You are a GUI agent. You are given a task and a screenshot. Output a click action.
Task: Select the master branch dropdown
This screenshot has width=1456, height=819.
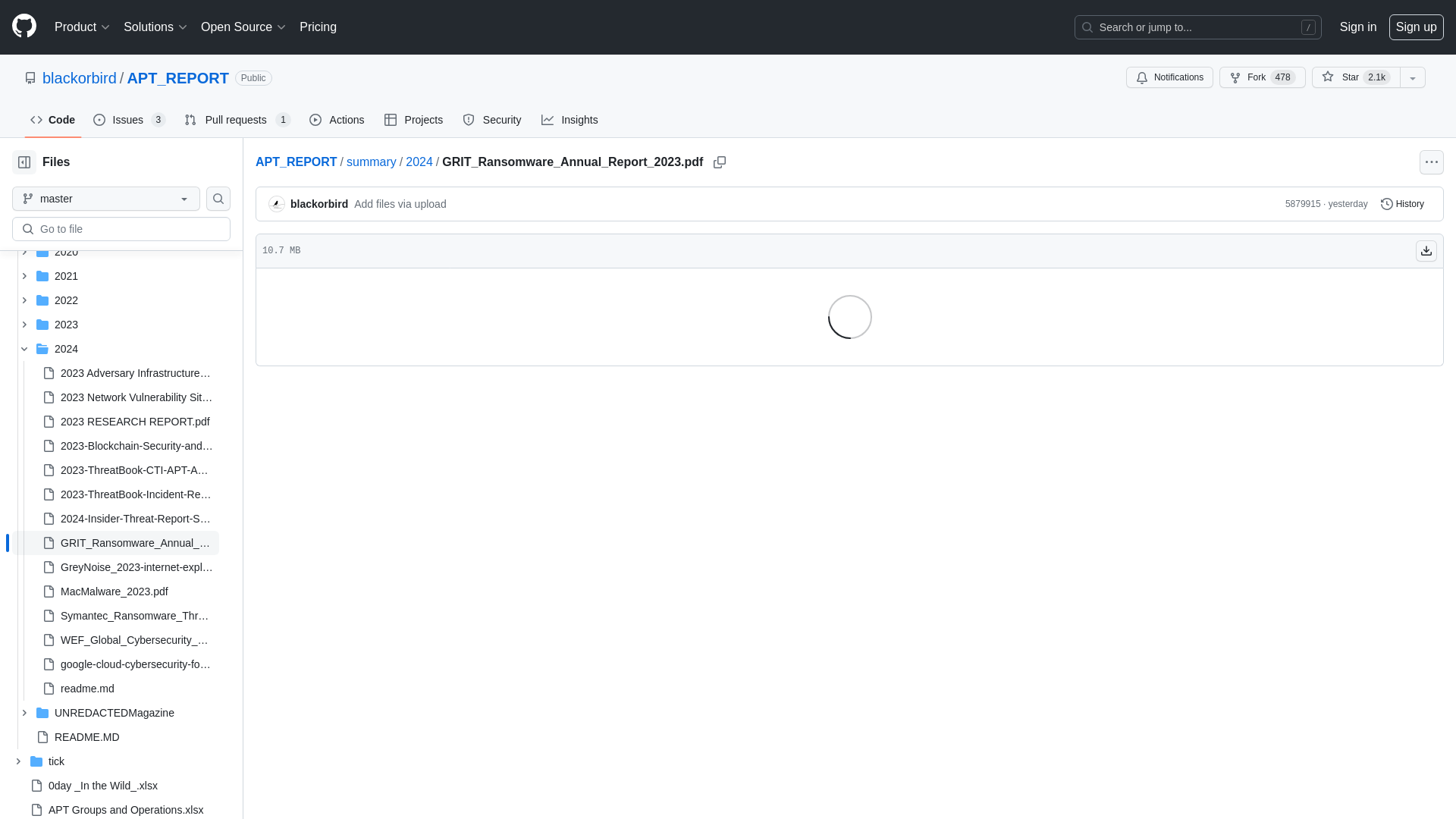point(106,198)
